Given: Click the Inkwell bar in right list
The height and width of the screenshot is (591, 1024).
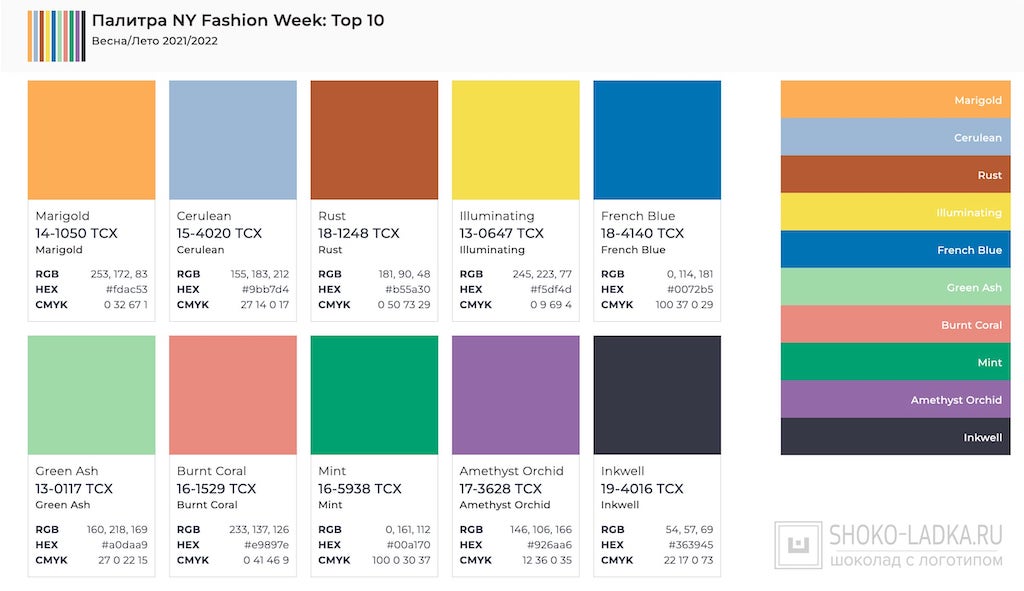Looking at the screenshot, I should (x=895, y=437).
